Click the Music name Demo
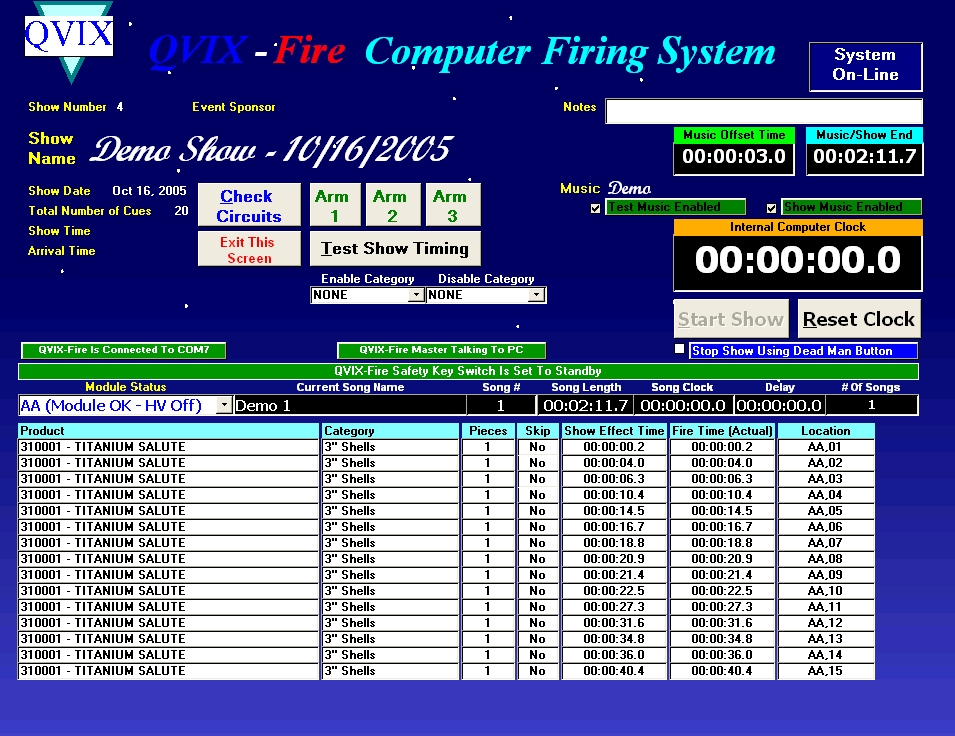 pyautogui.click(x=629, y=188)
